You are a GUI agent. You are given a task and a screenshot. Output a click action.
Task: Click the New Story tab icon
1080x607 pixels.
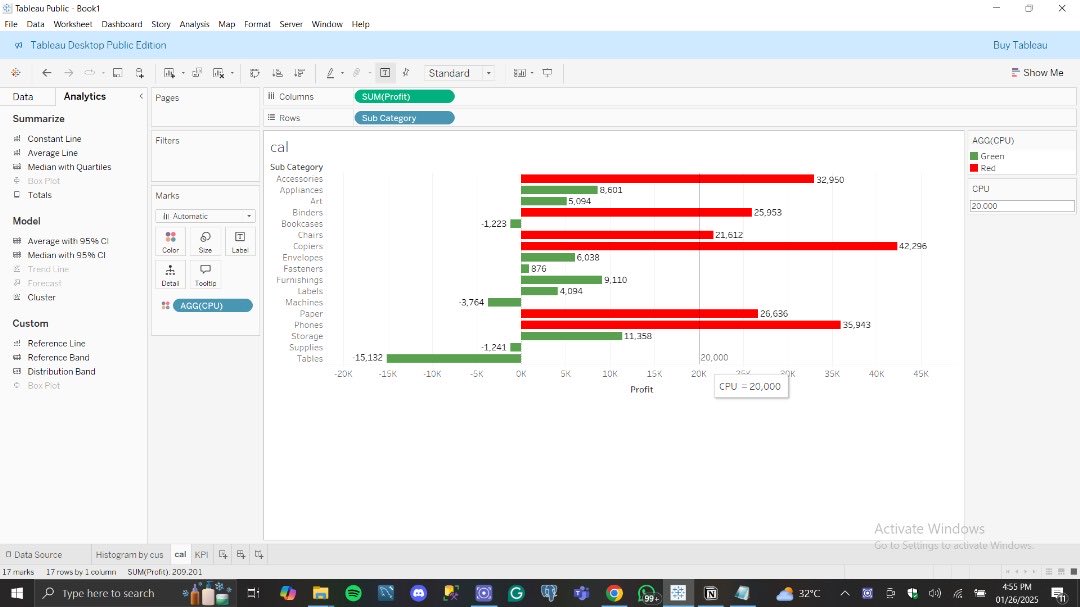point(259,554)
